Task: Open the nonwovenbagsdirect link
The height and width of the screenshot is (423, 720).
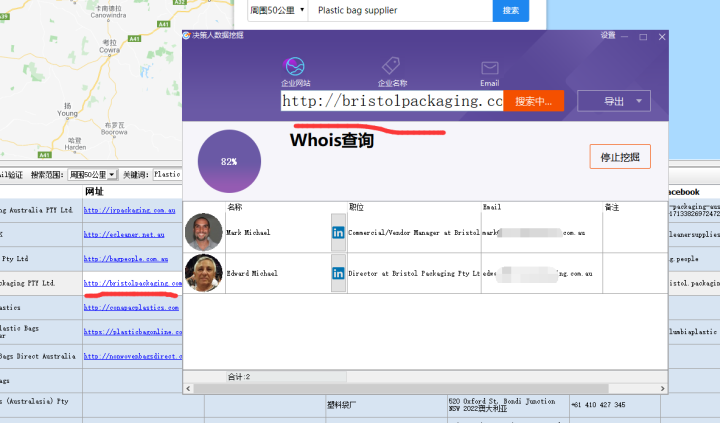Action: (x=133, y=356)
